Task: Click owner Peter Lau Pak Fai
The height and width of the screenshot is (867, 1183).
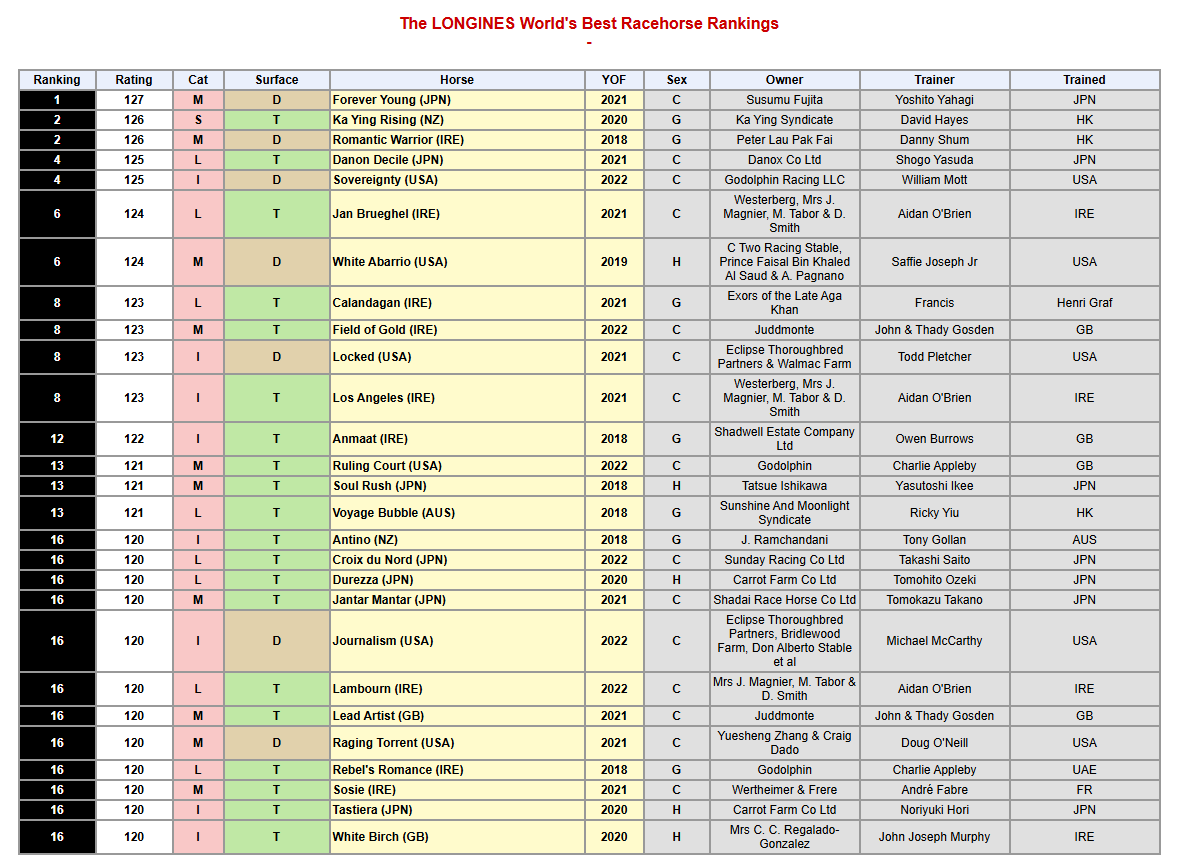Action: tap(785, 140)
